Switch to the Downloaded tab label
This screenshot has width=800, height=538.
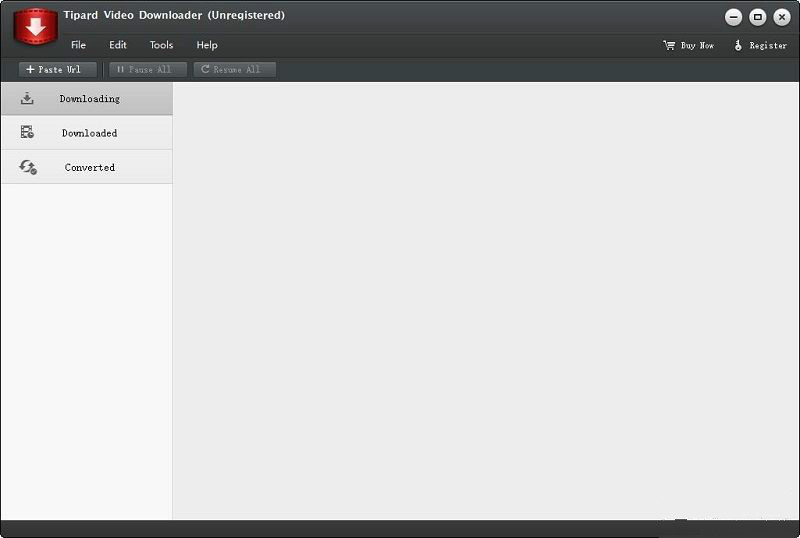click(90, 133)
